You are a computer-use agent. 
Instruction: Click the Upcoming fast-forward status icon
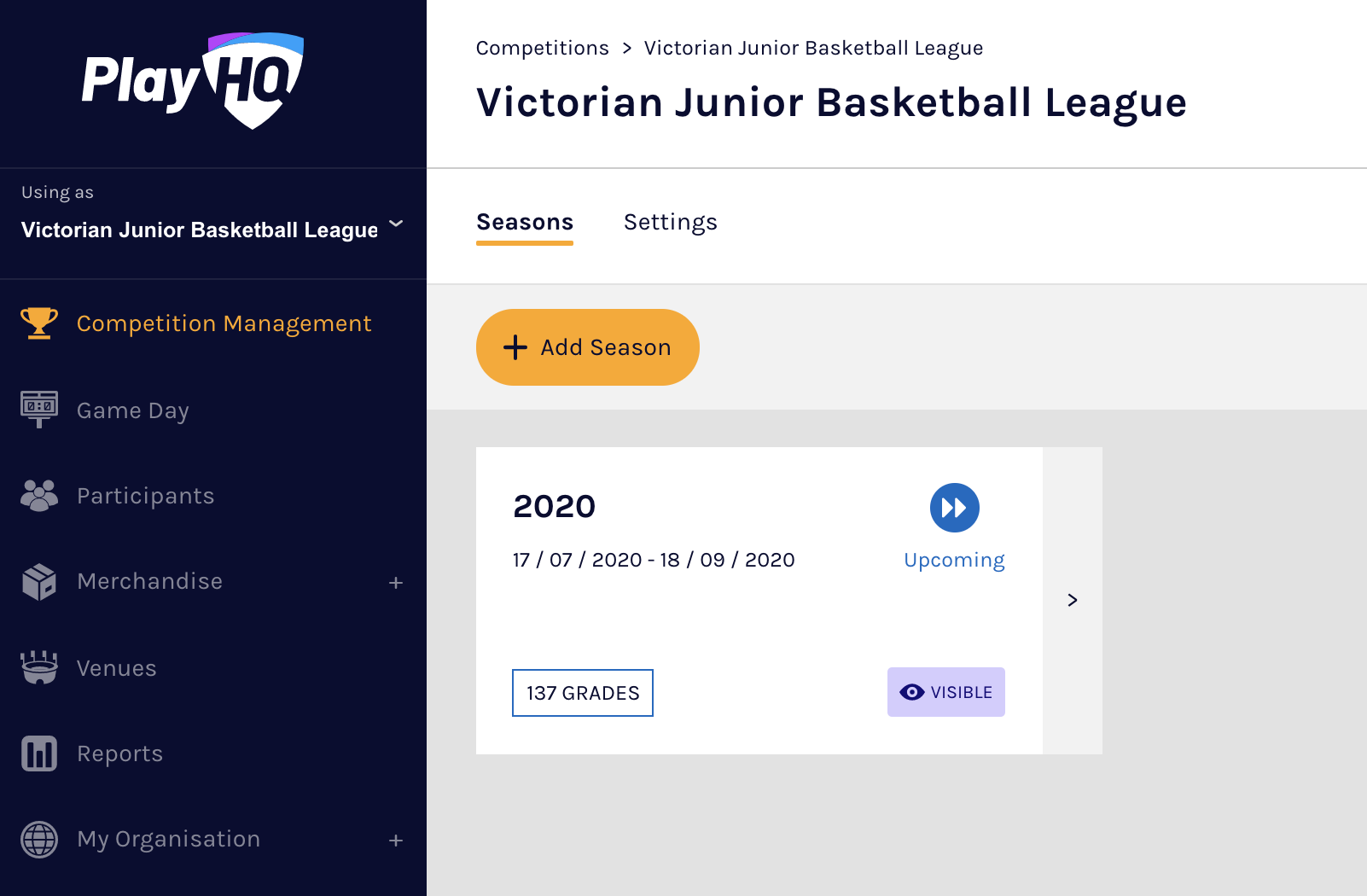click(x=954, y=508)
